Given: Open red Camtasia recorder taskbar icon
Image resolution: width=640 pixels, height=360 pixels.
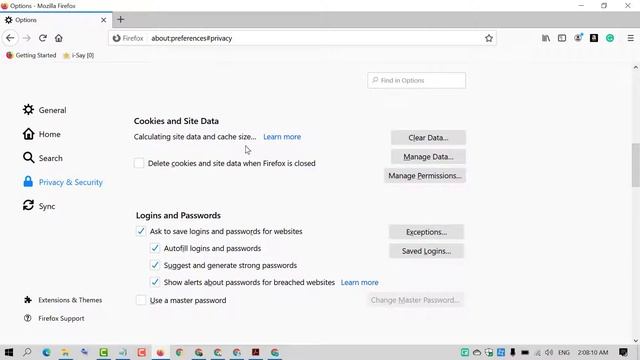Looking at the screenshot, I should click(142, 352).
